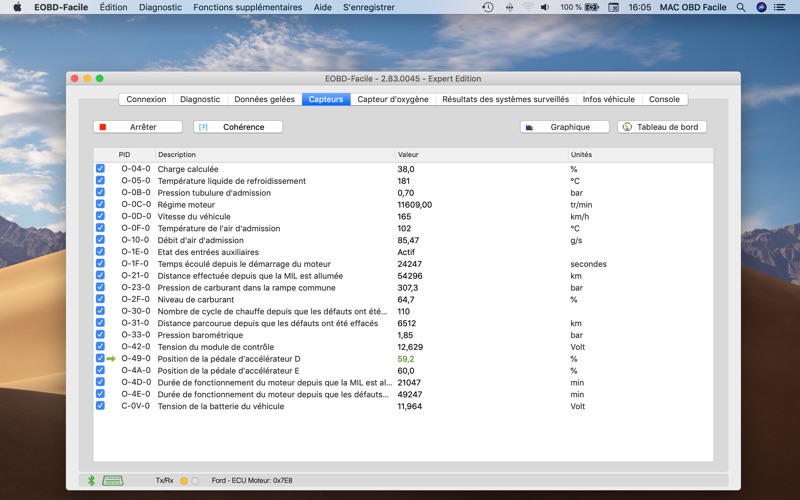Switch to Infos véhicule tab

[609, 99]
